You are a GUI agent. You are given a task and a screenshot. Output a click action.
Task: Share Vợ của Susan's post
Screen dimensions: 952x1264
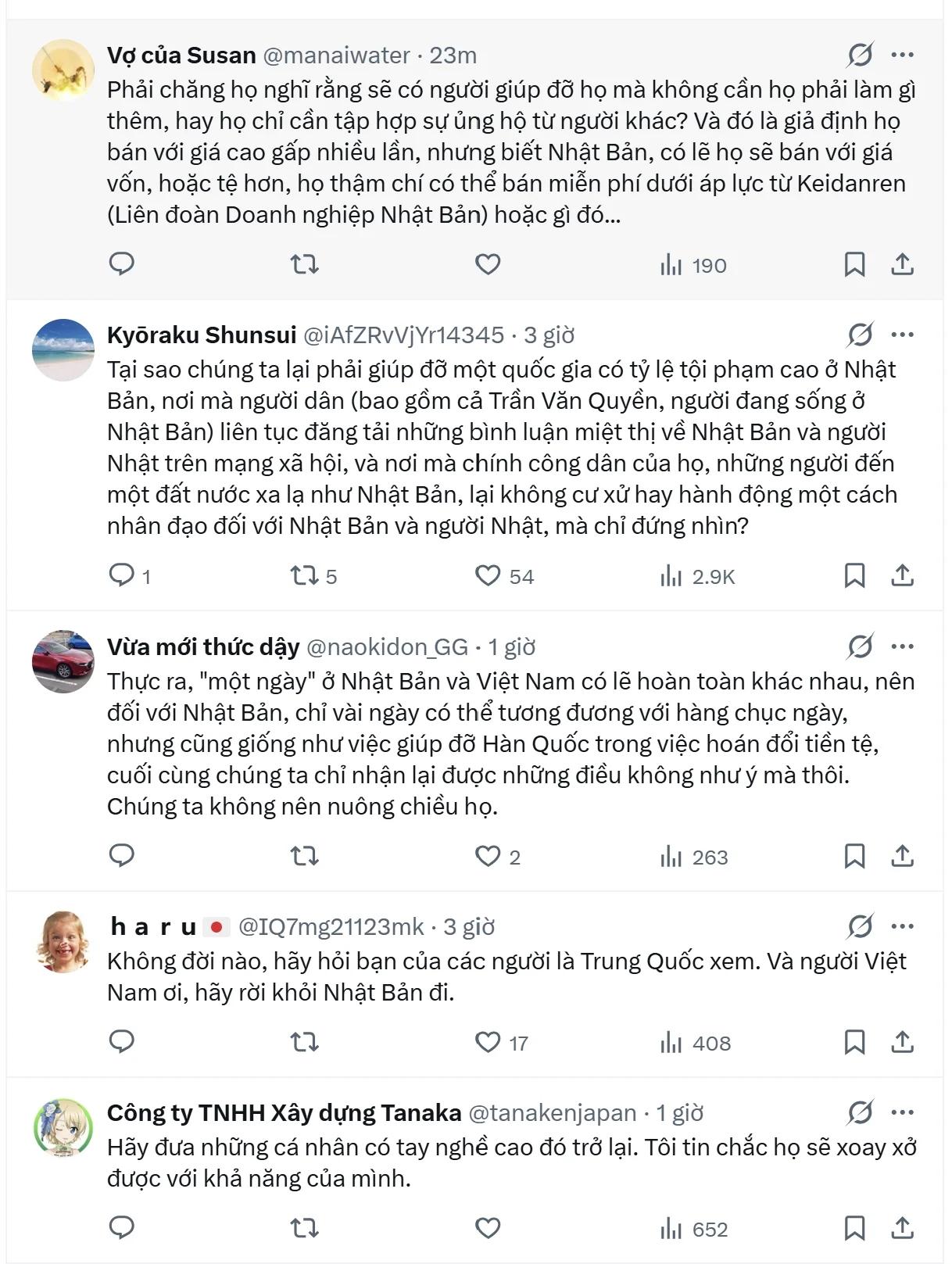(902, 264)
